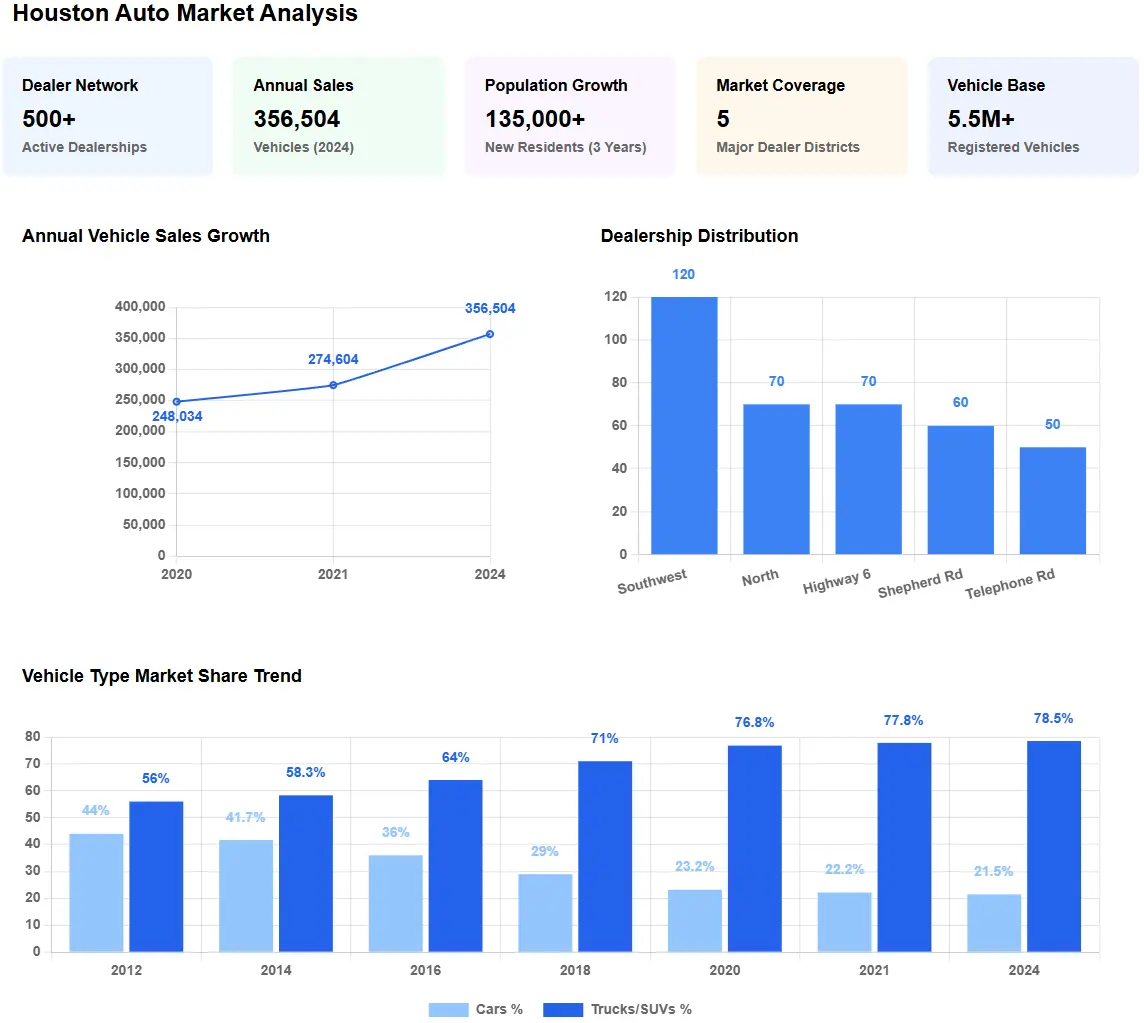Click the 274,604 data point on the line chart
This screenshot has height=1023, width=1144.
(334, 384)
